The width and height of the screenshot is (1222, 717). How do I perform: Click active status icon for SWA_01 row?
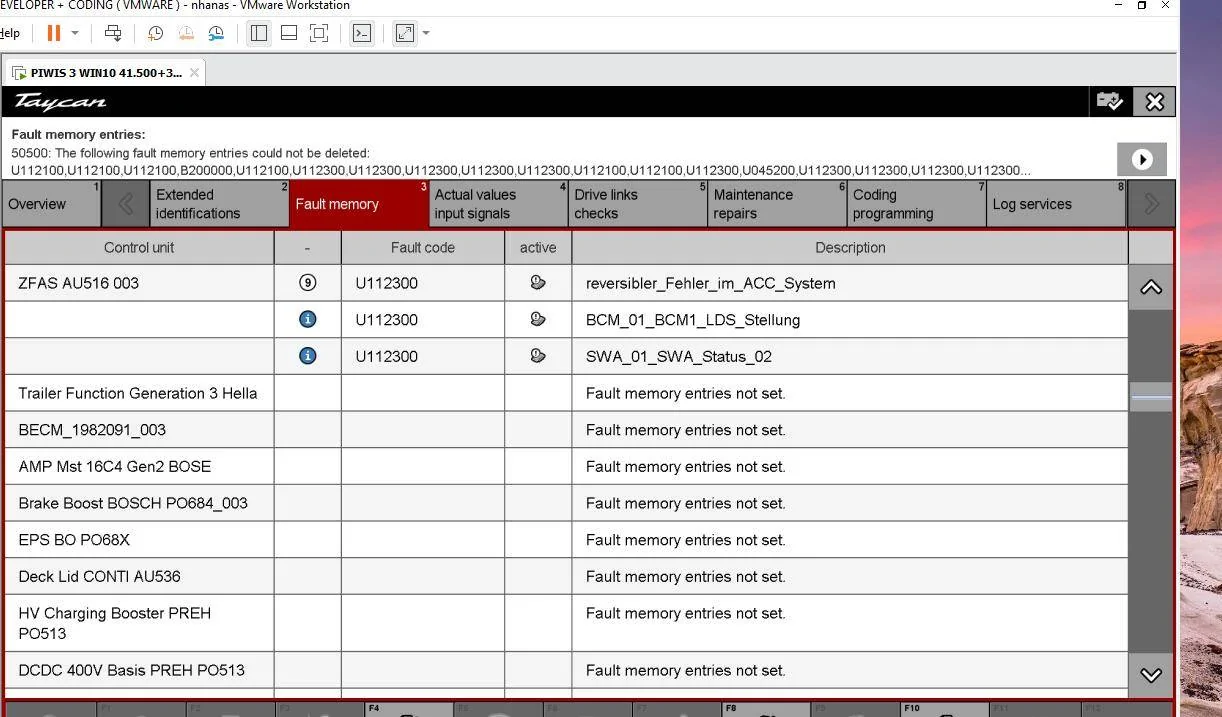(538, 356)
